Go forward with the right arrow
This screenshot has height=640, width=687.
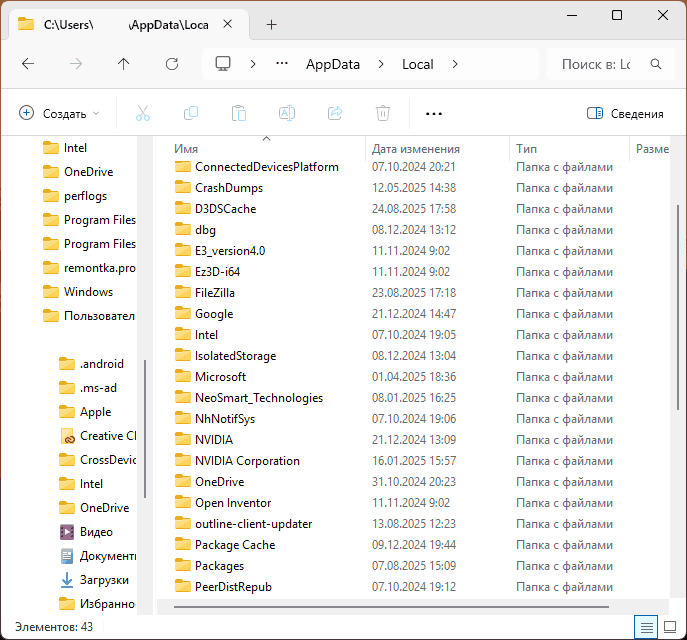[76, 64]
